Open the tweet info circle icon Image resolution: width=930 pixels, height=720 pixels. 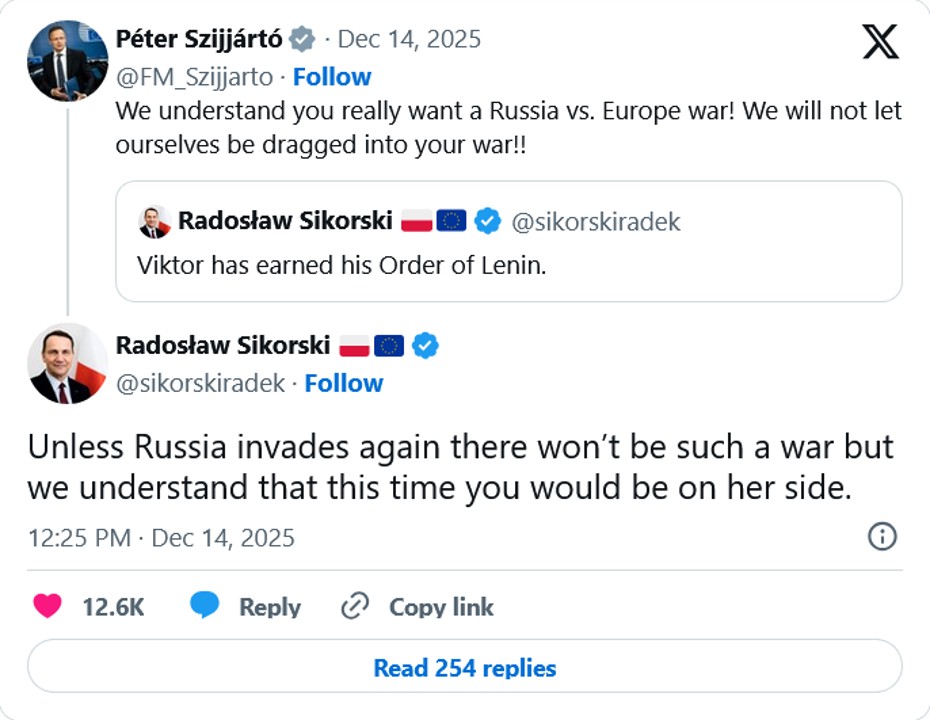pyautogui.click(x=881, y=537)
